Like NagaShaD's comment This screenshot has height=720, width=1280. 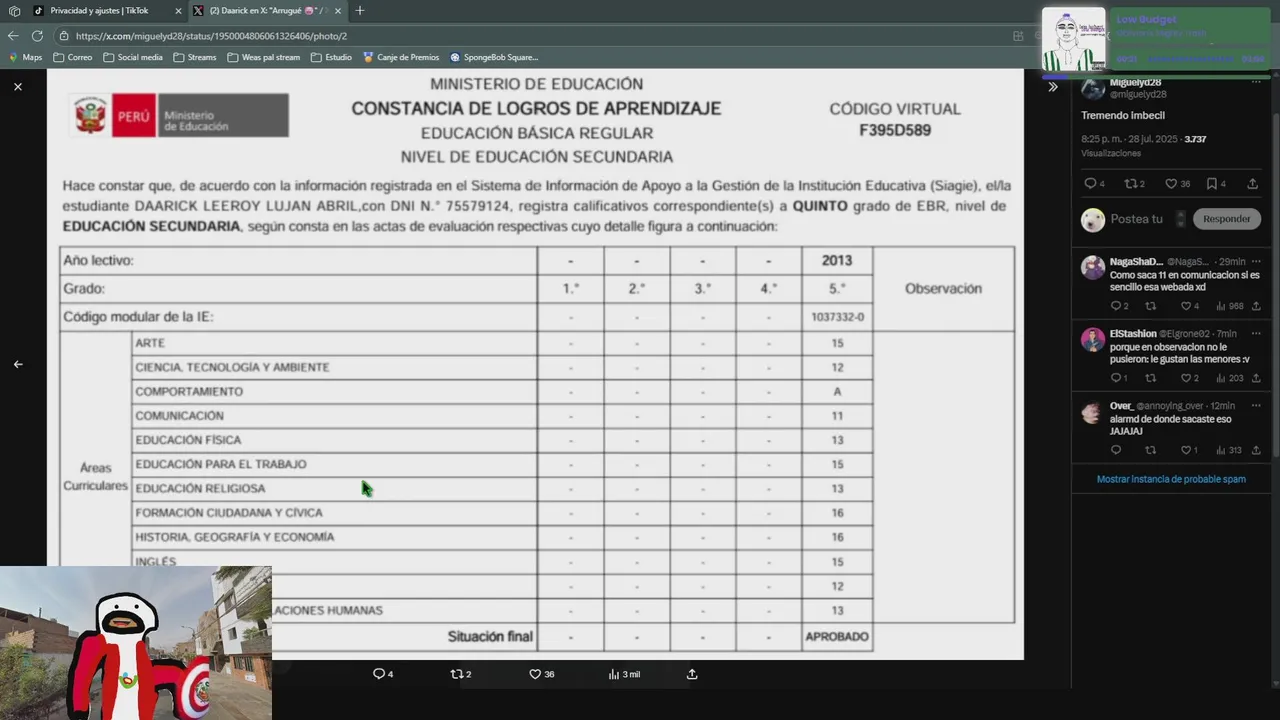[1185, 306]
